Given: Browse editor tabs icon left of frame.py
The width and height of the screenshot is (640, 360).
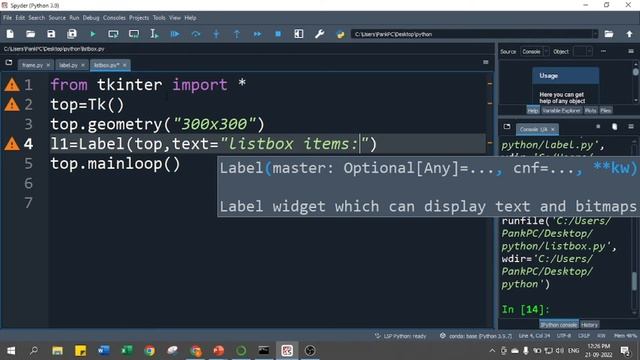Looking at the screenshot, I should [9, 62].
